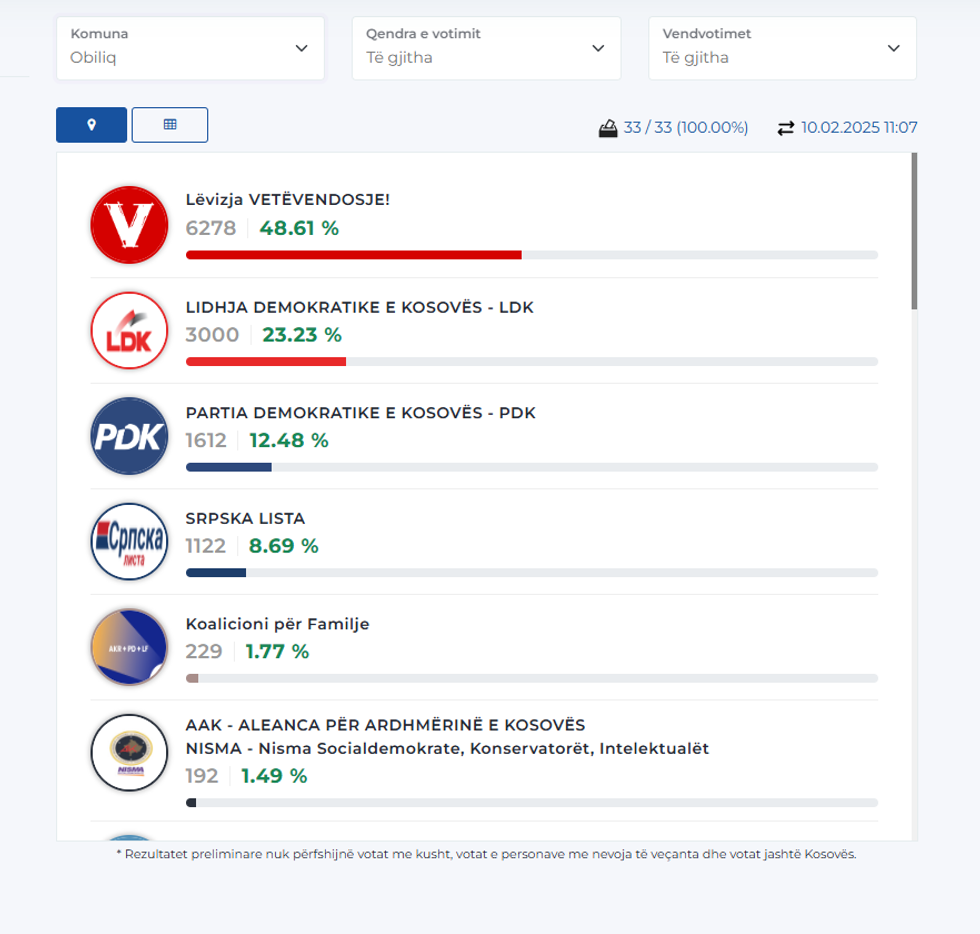Click the Lëvizja VETËVENDOSJE! party name
The image size is (980, 934).
click(288, 200)
